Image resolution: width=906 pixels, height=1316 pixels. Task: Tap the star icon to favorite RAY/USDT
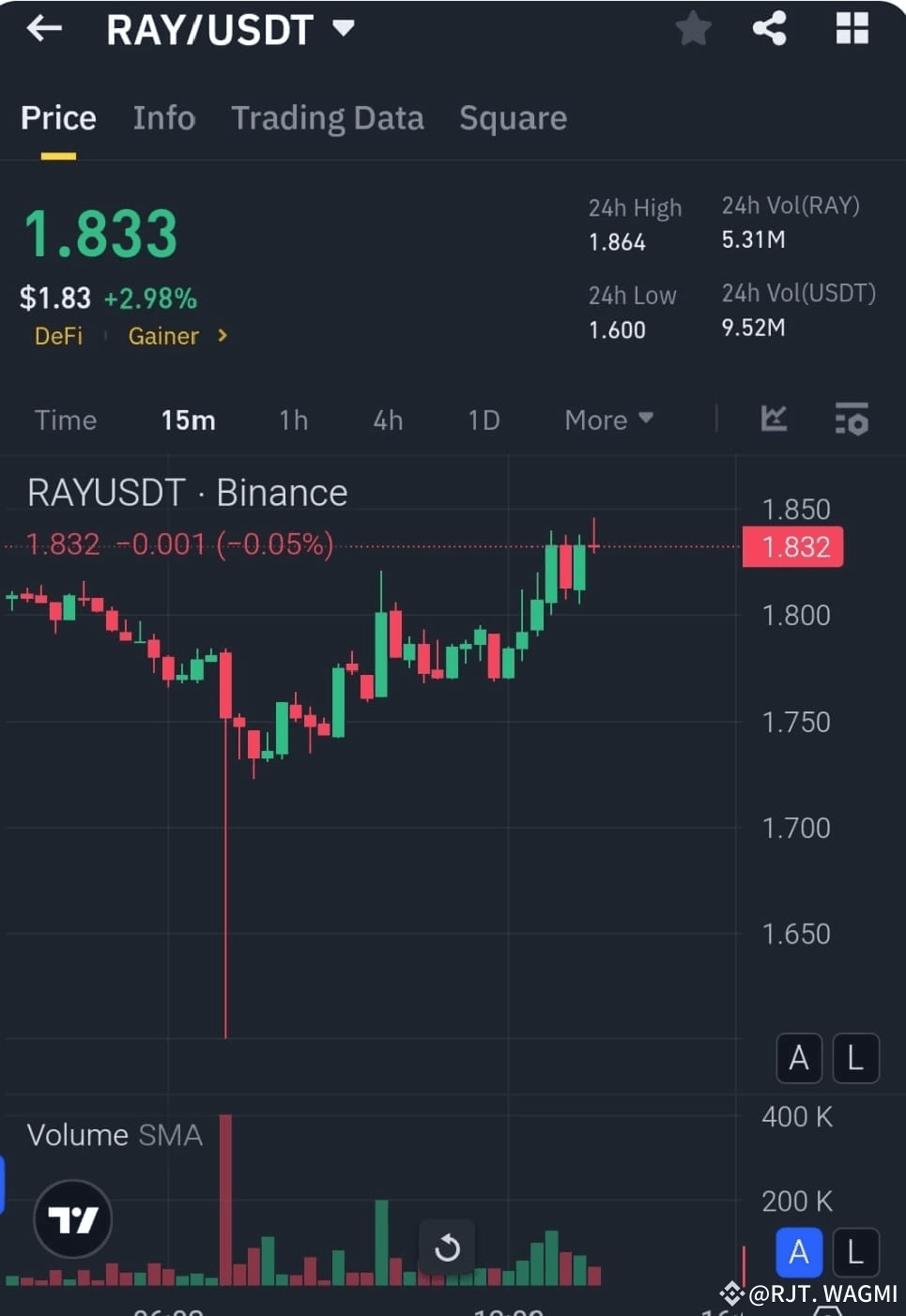point(693,28)
